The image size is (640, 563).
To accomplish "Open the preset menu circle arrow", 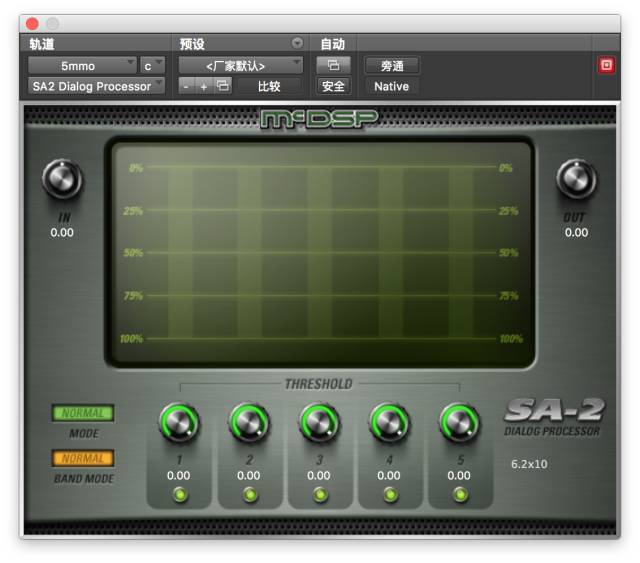I will pos(298,43).
